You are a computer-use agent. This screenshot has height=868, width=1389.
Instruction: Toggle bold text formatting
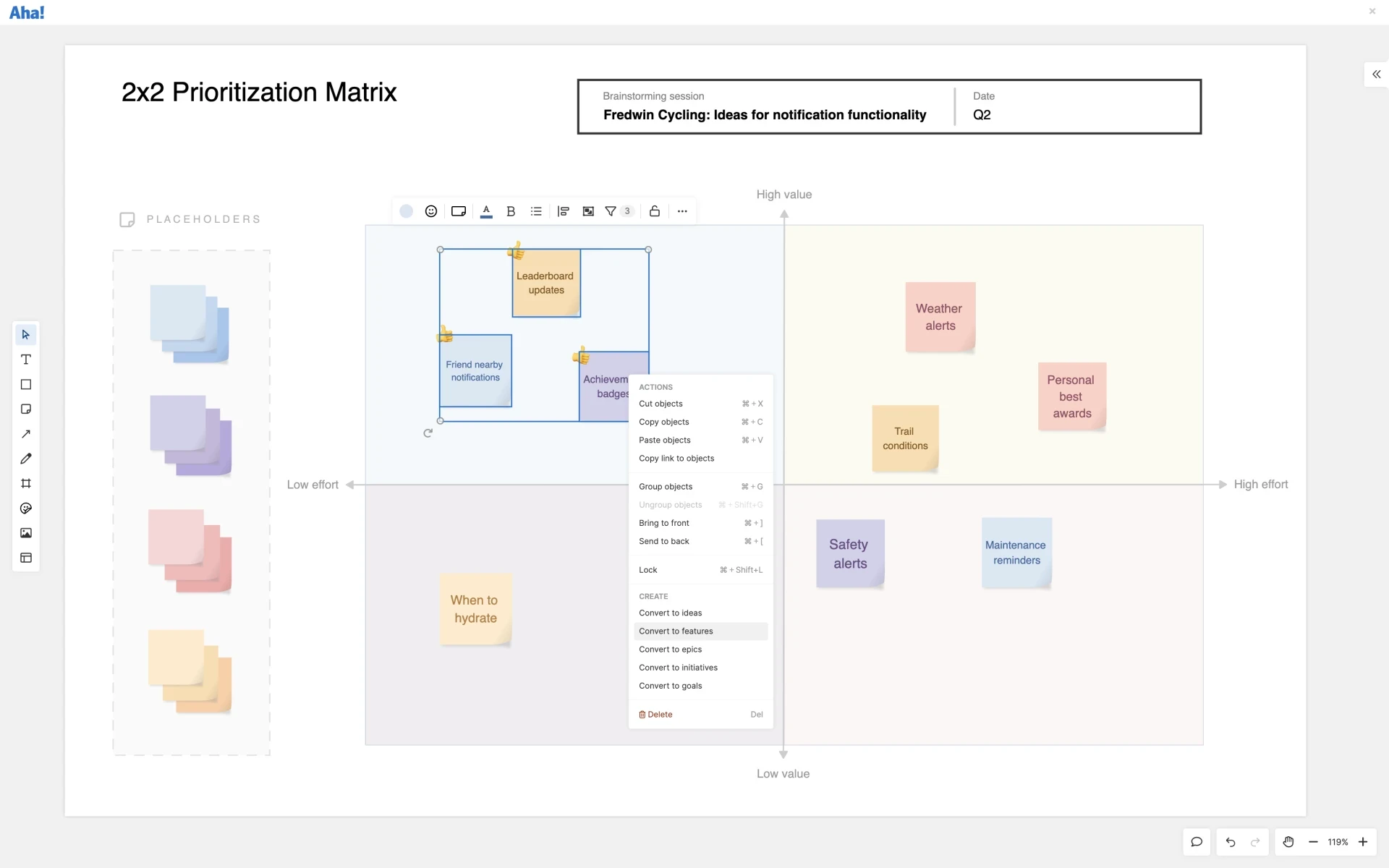click(x=511, y=211)
